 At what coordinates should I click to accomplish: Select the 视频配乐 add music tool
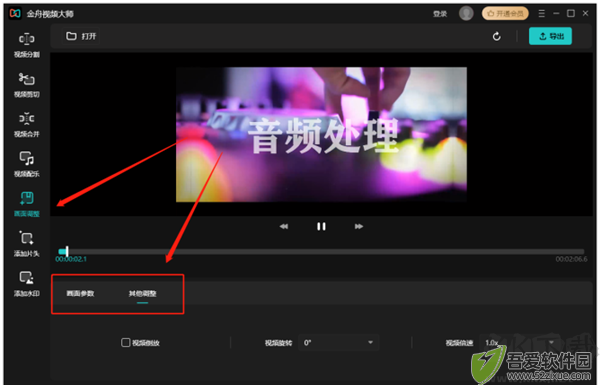pos(27,165)
